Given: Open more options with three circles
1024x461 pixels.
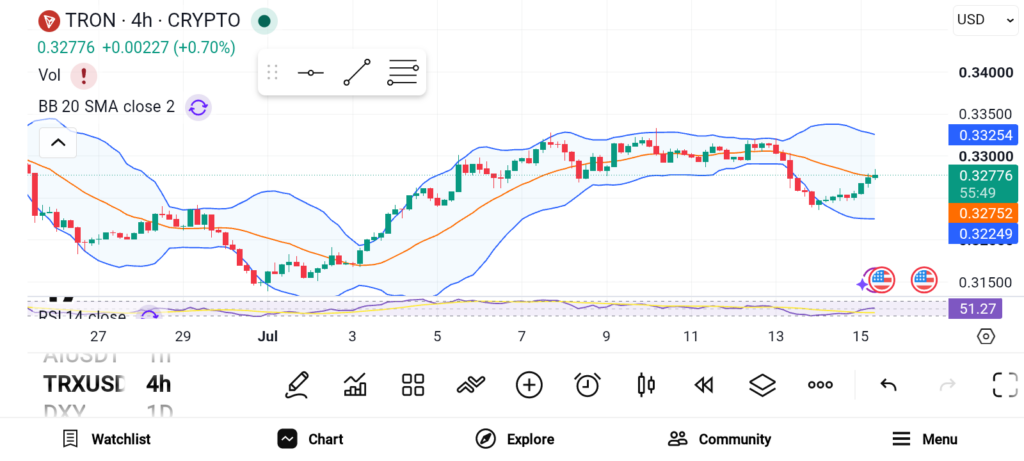Looking at the screenshot, I should [x=820, y=385].
